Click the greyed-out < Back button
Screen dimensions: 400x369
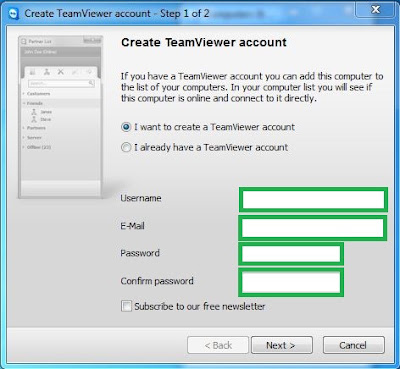pos(218,345)
